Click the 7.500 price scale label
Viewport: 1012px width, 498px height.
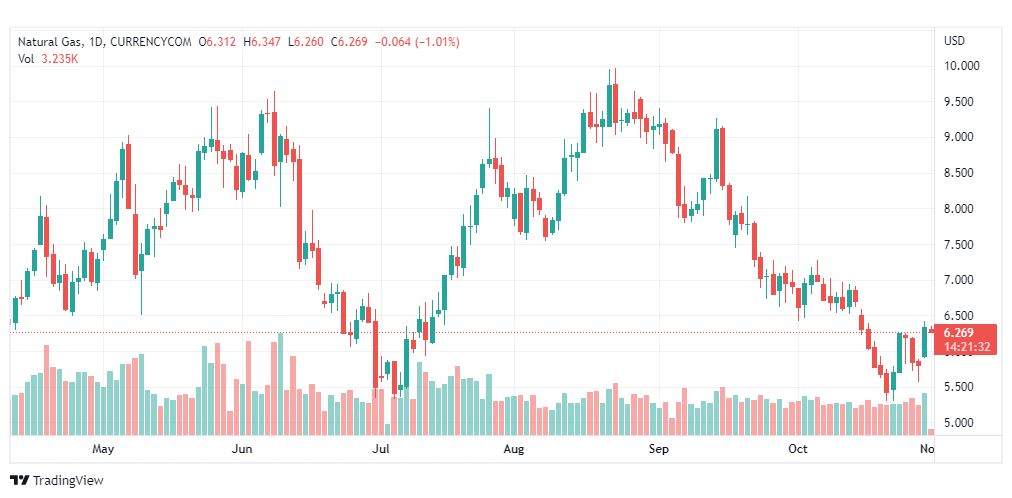click(961, 244)
